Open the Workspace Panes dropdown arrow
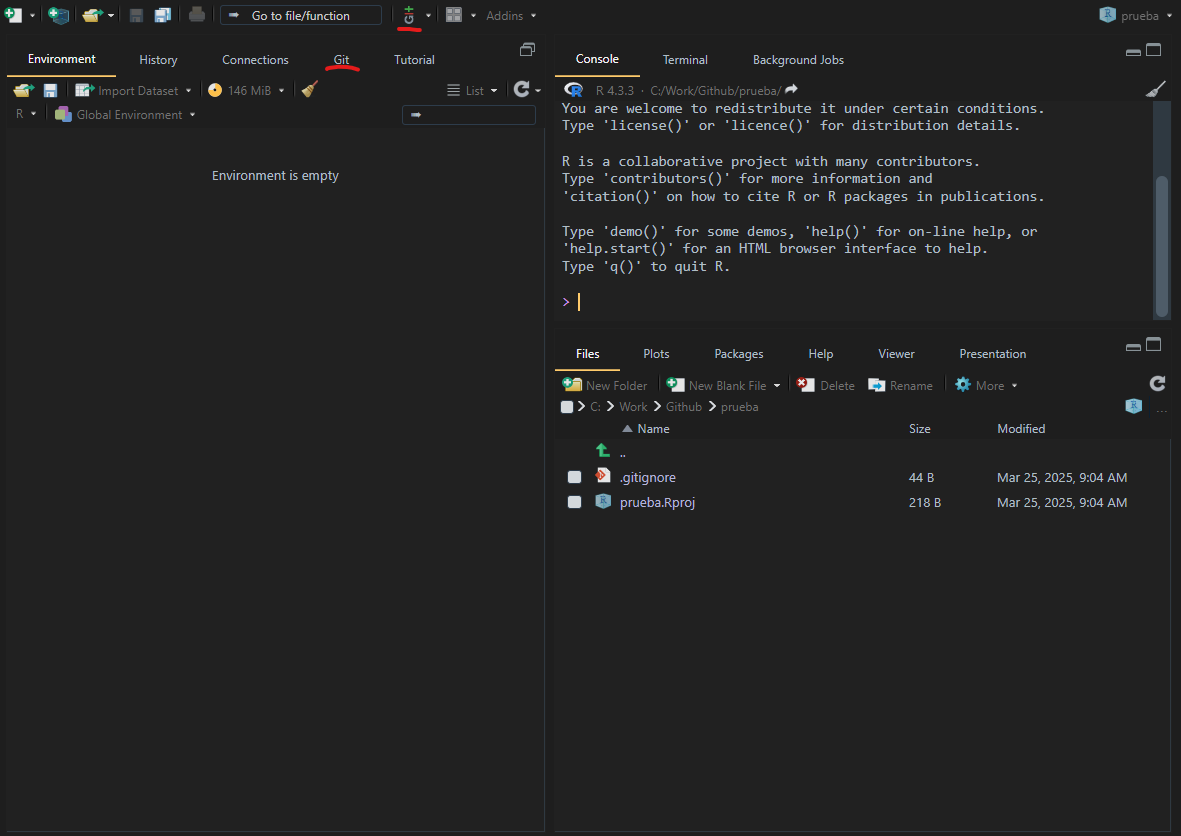Viewport: 1181px width, 836px height. tap(474, 16)
